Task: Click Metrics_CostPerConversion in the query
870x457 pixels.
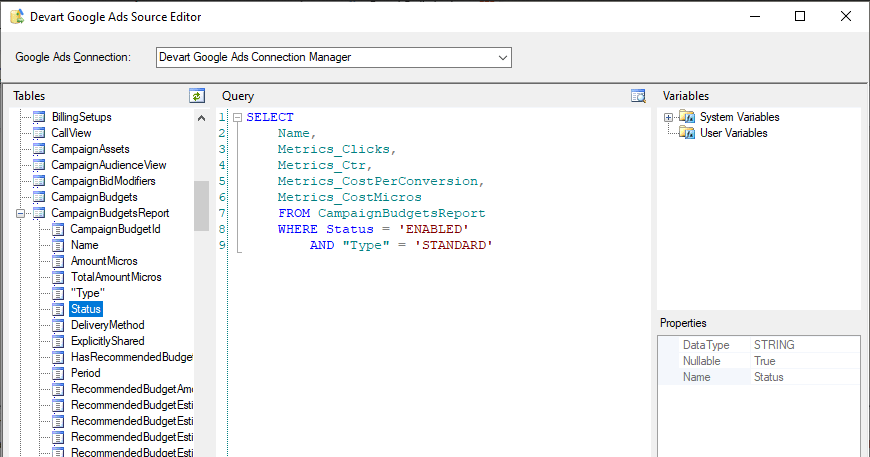Action: (378, 181)
